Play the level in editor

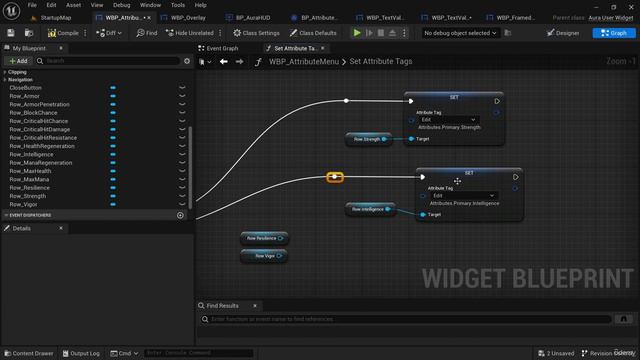click(x=357, y=33)
